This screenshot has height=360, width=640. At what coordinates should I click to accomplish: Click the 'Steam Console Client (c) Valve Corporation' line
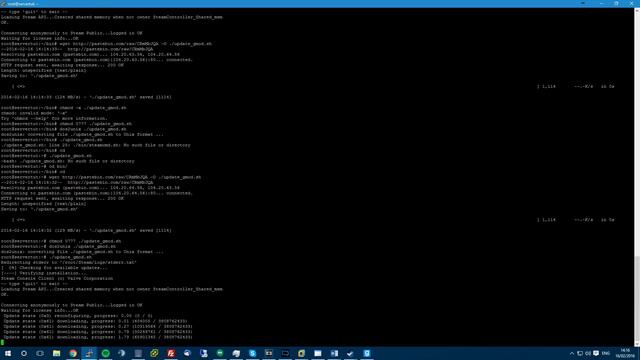point(57,278)
